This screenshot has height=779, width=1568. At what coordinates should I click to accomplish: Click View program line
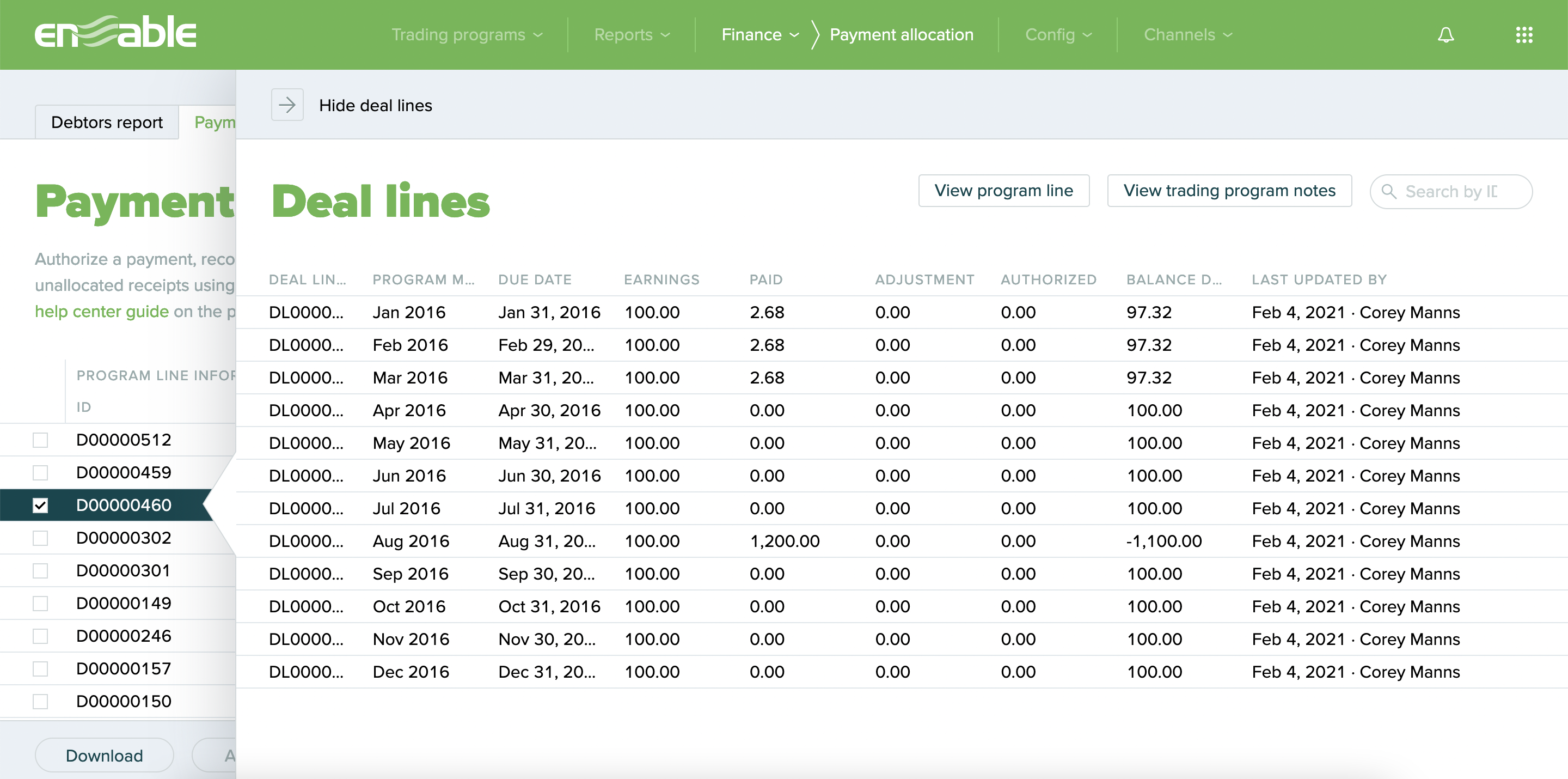[1004, 191]
